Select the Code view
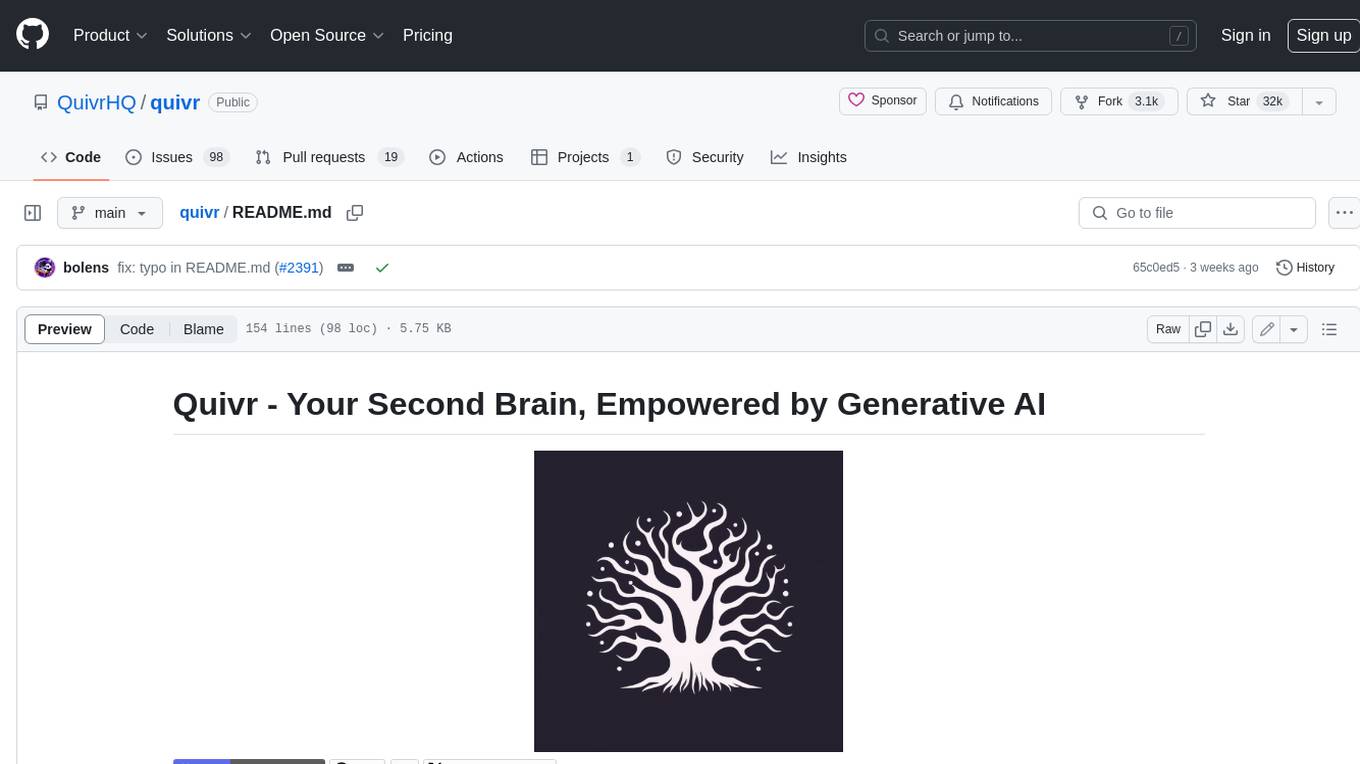1360x764 pixels. (137, 329)
